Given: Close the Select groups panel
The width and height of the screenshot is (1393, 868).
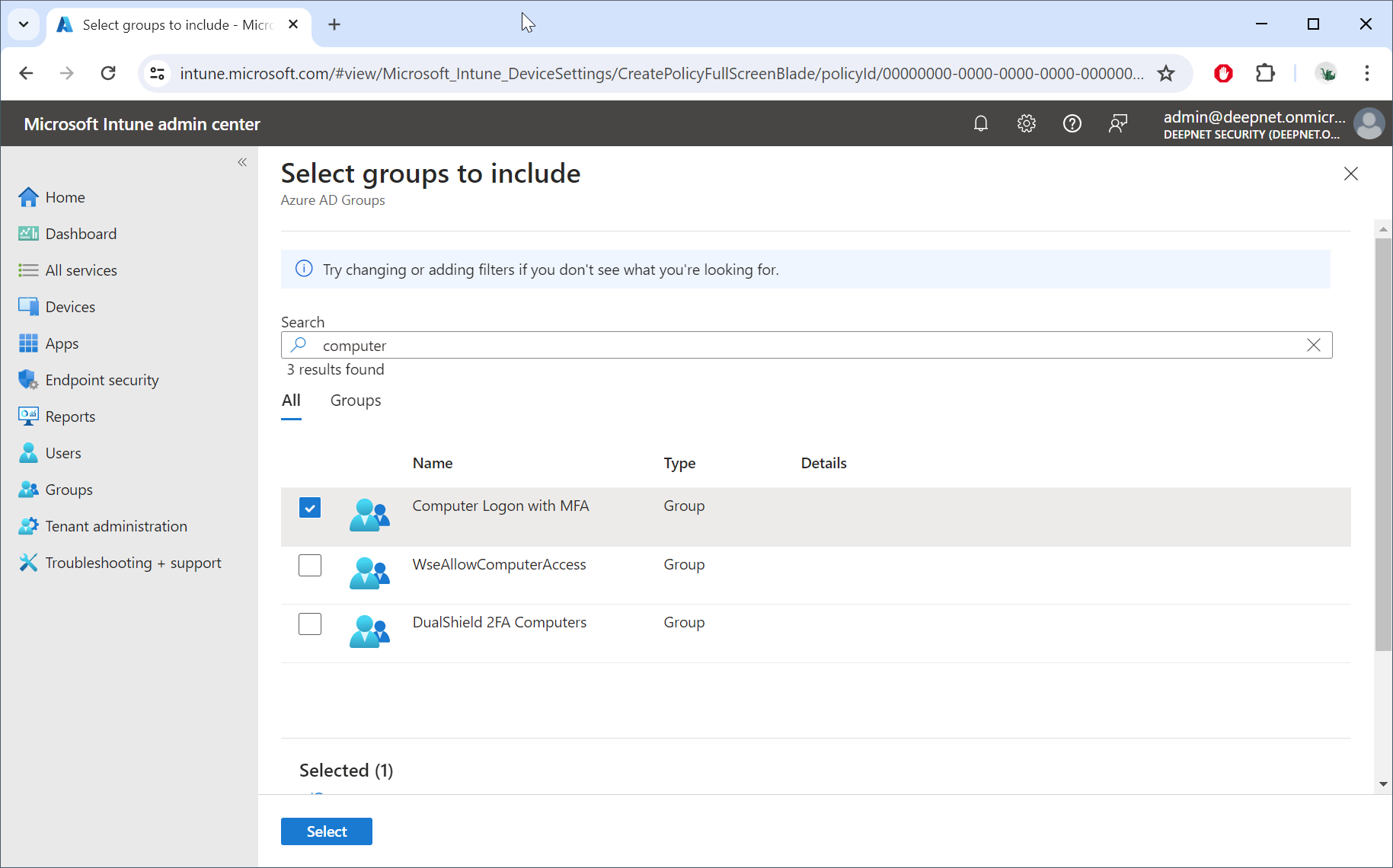Looking at the screenshot, I should tap(1350, 174).
